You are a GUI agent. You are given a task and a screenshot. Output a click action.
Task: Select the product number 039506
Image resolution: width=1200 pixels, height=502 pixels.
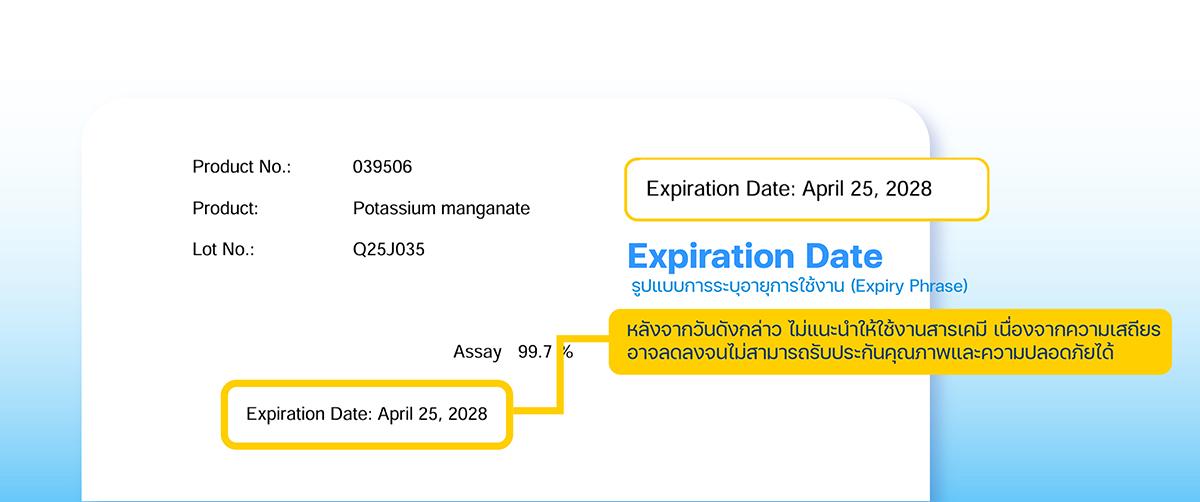[x=382, y=167]
